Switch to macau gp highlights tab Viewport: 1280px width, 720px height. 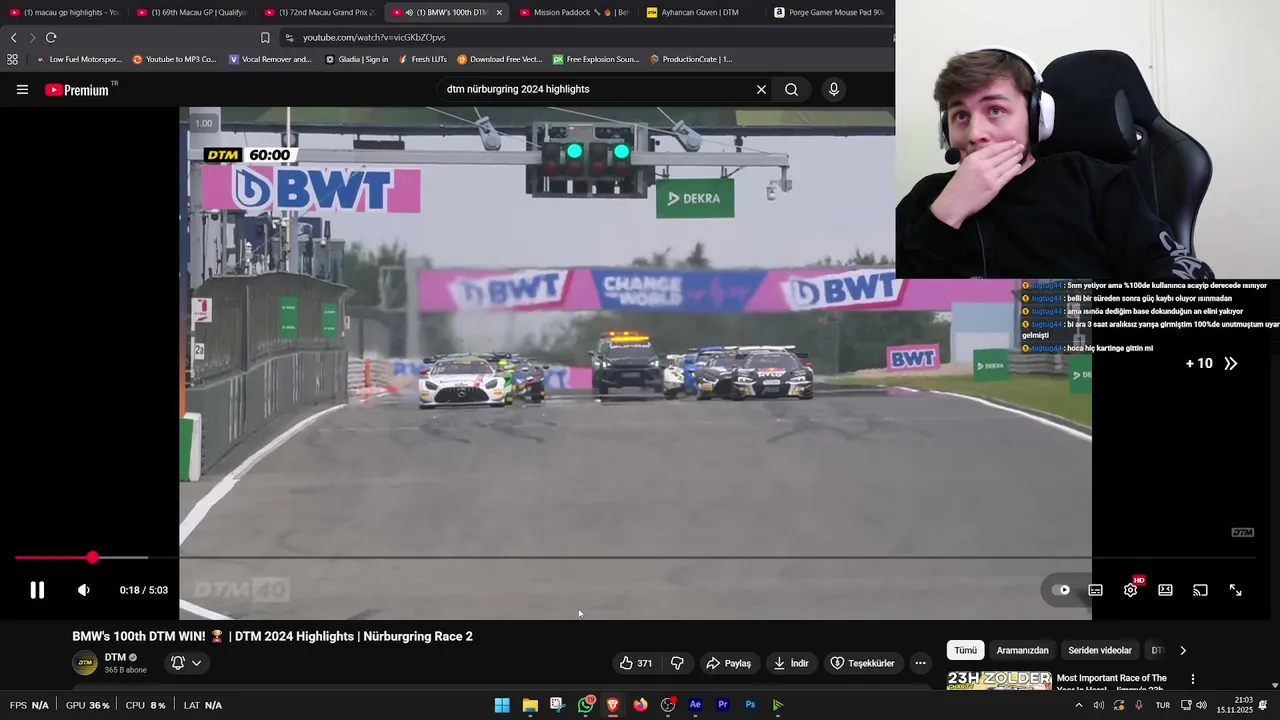tap(64, 12)
